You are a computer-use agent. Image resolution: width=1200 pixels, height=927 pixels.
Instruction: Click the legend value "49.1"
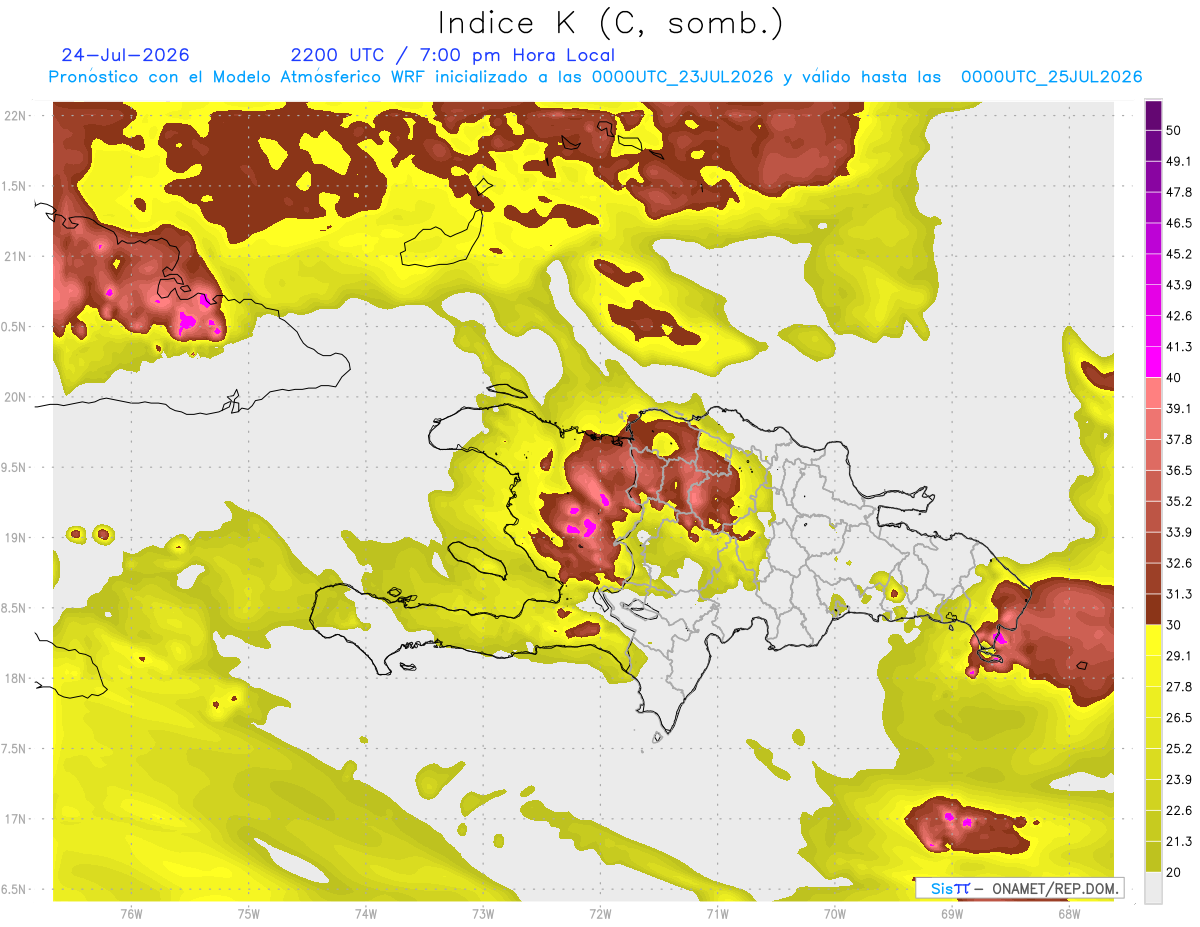pos(1180,161)
